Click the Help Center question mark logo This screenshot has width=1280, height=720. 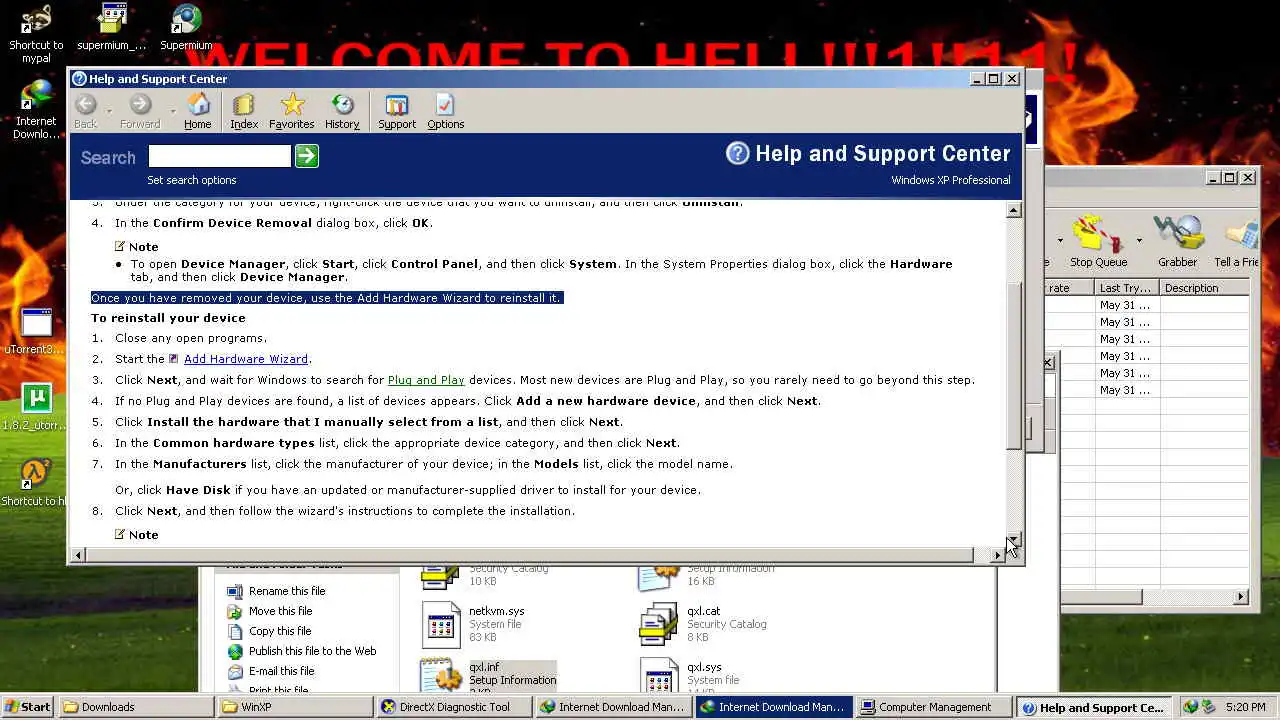[737, 153]
